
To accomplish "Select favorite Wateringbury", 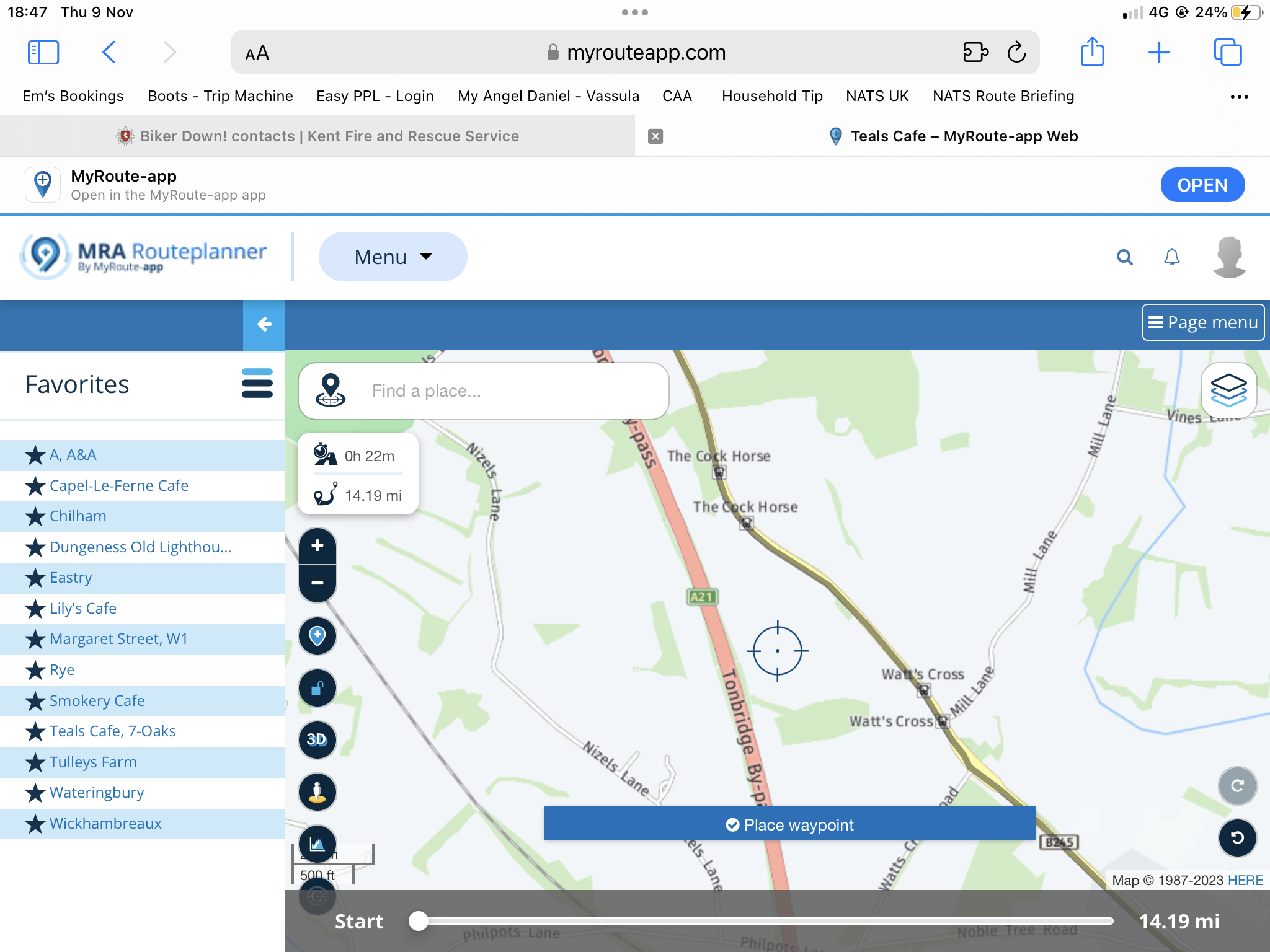I will [143, 793].
